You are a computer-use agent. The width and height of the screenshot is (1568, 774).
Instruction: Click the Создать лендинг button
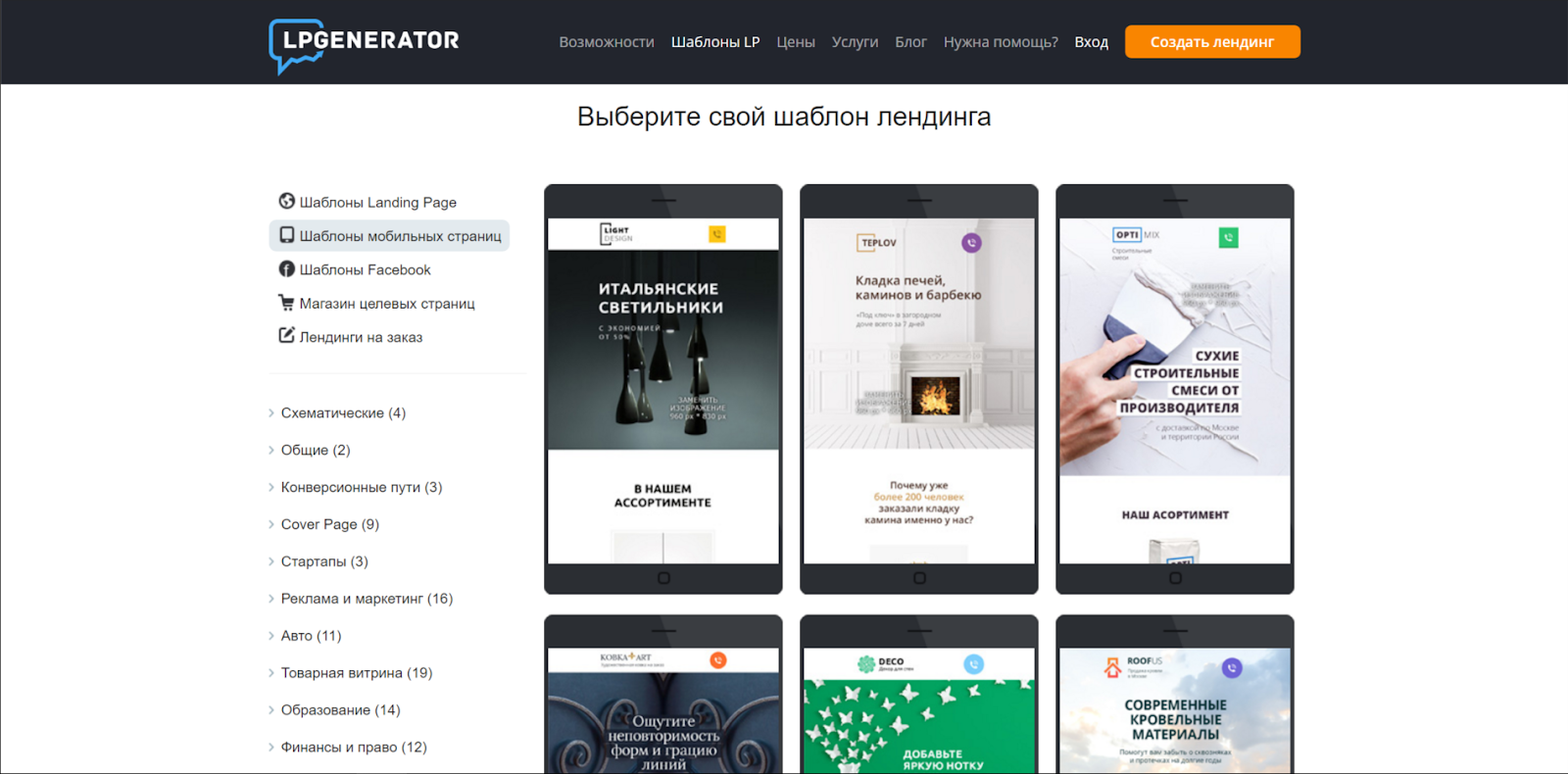(1212, 42)
